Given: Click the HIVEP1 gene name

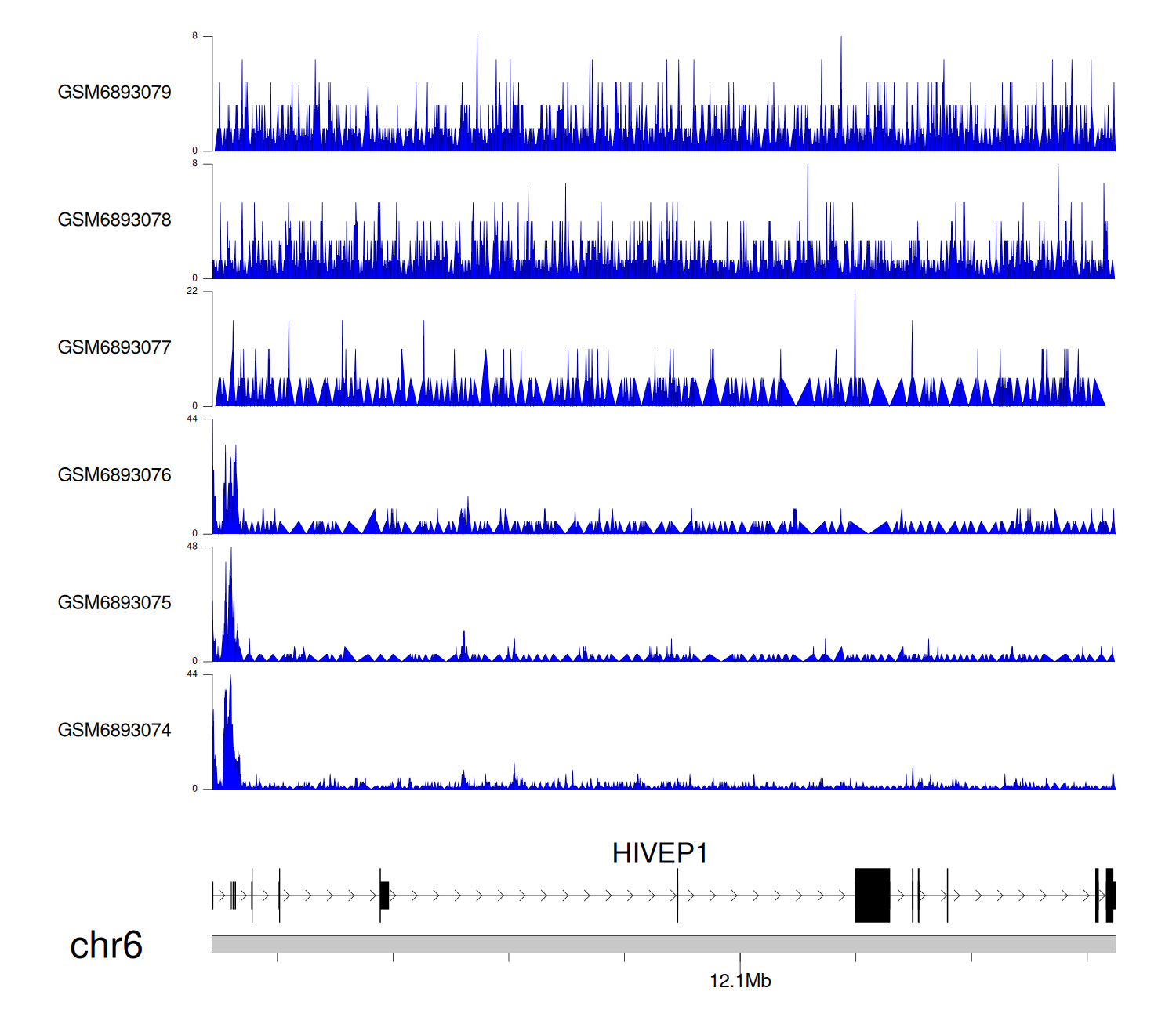Looking at the screenshot, I should click(659, 854).
